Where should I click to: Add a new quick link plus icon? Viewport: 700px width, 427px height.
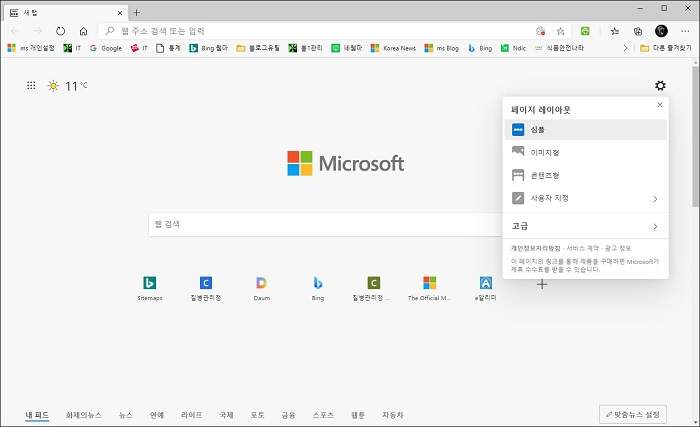pos(542,284)
